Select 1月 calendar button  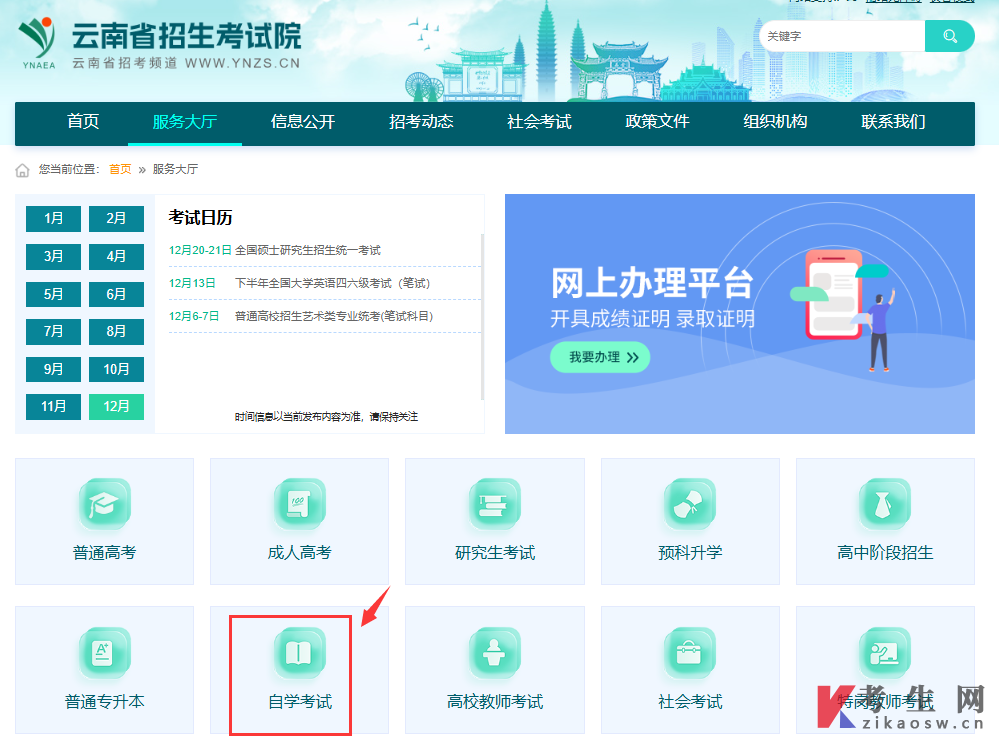click(54, 218)
